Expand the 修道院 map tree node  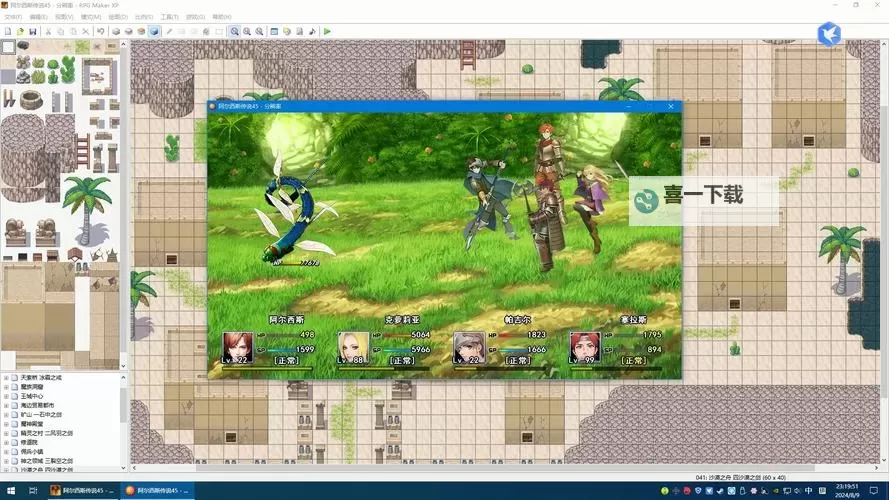6,441
